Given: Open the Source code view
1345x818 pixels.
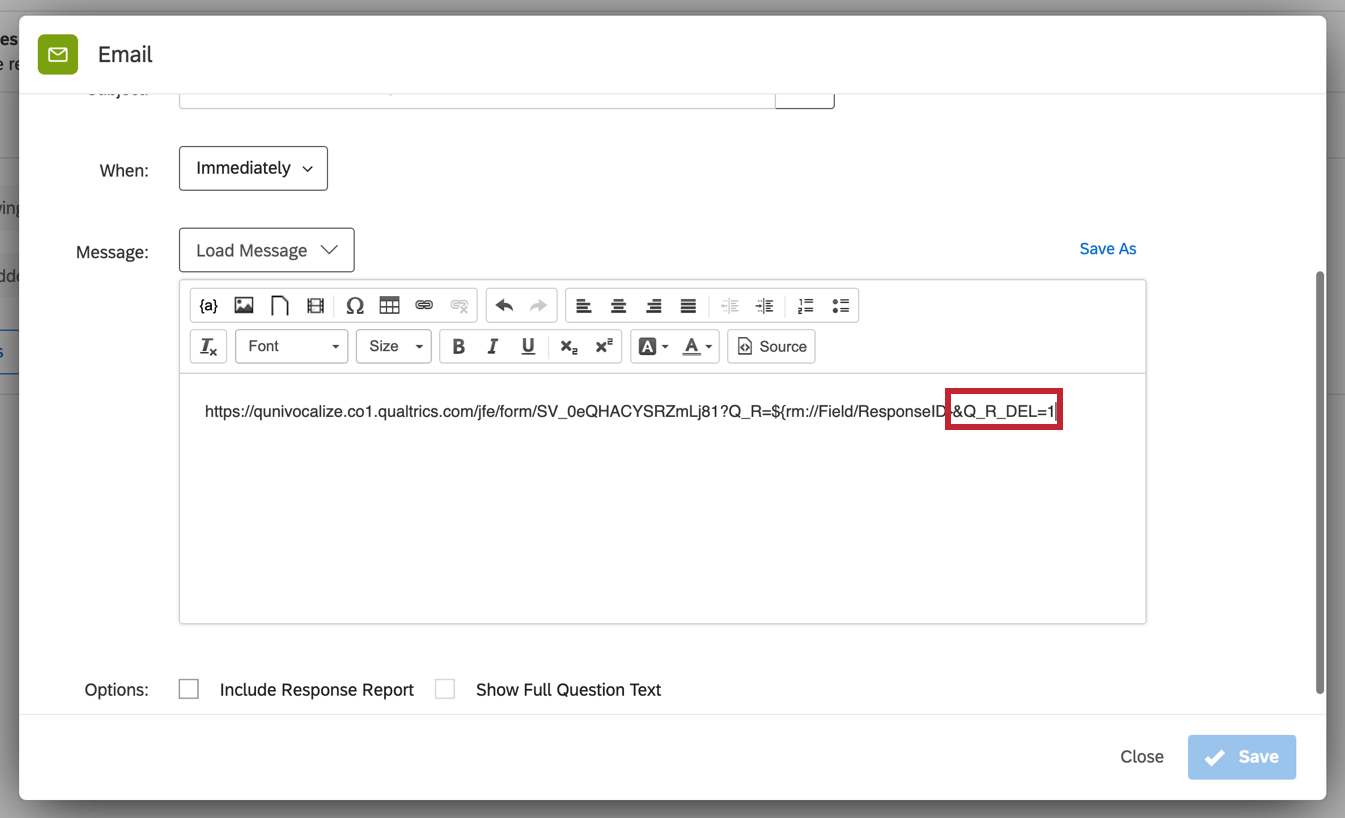Looking at the screenshot, I should pos(771,346).
